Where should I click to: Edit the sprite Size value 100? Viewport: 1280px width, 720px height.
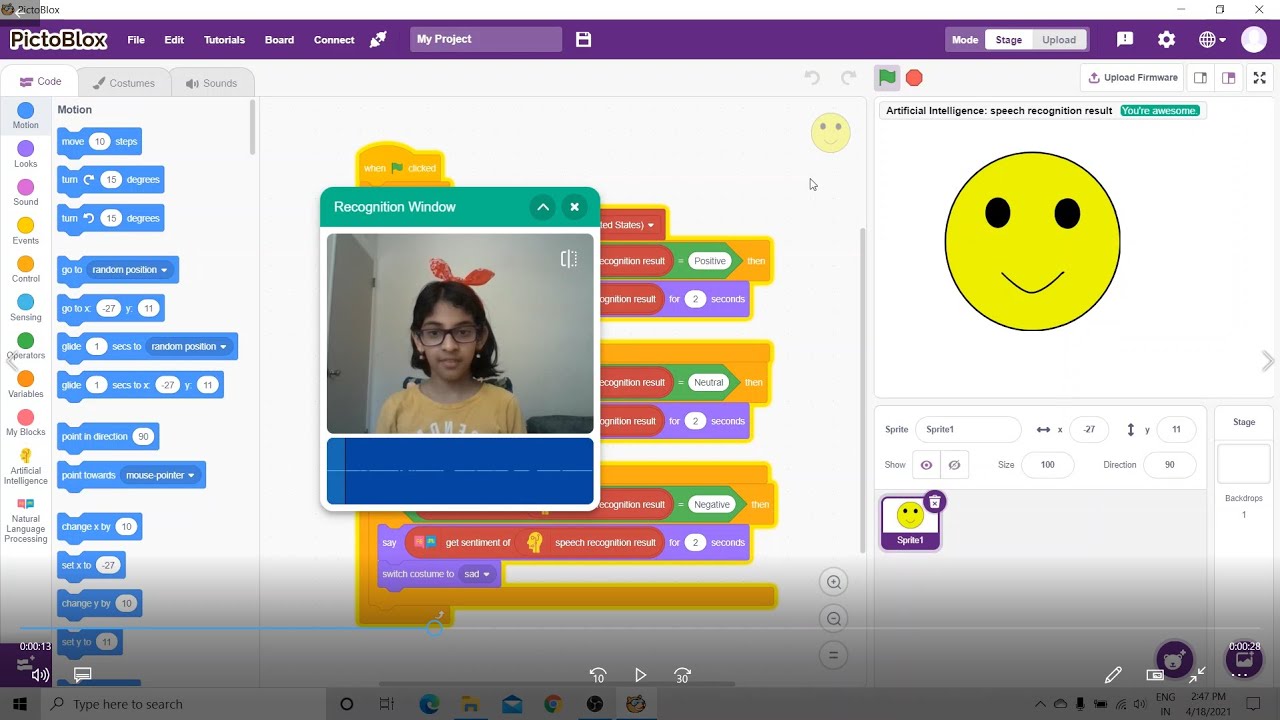tap(1047, 465)
